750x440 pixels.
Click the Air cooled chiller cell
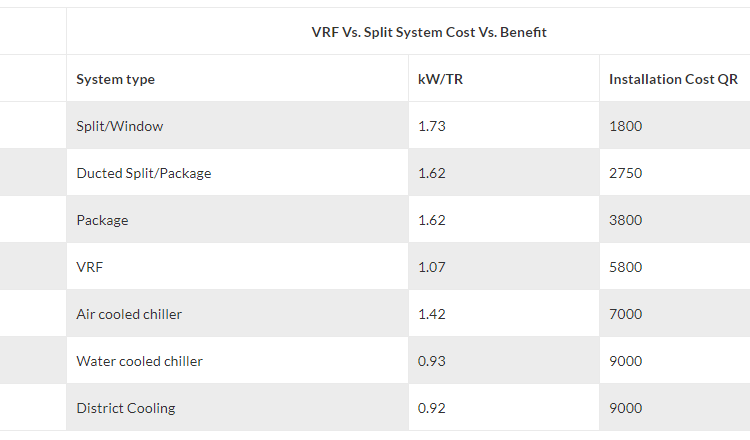129,314
